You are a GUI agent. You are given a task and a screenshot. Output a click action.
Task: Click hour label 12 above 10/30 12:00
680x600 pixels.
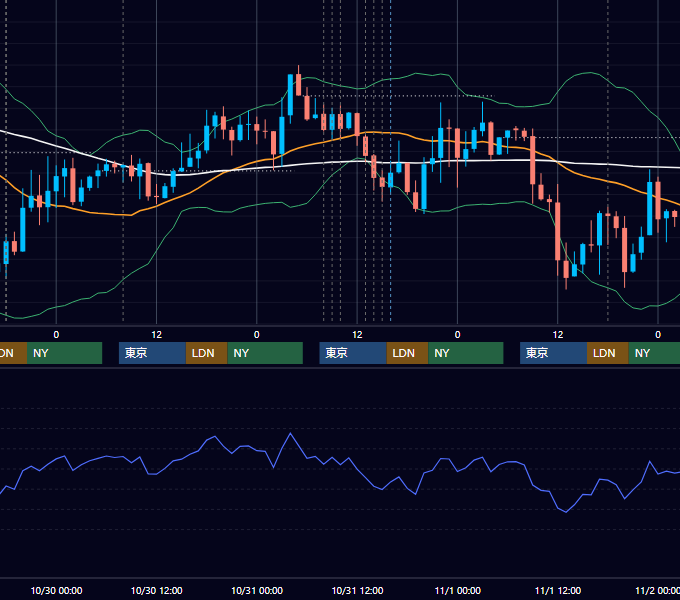(157, 335)
